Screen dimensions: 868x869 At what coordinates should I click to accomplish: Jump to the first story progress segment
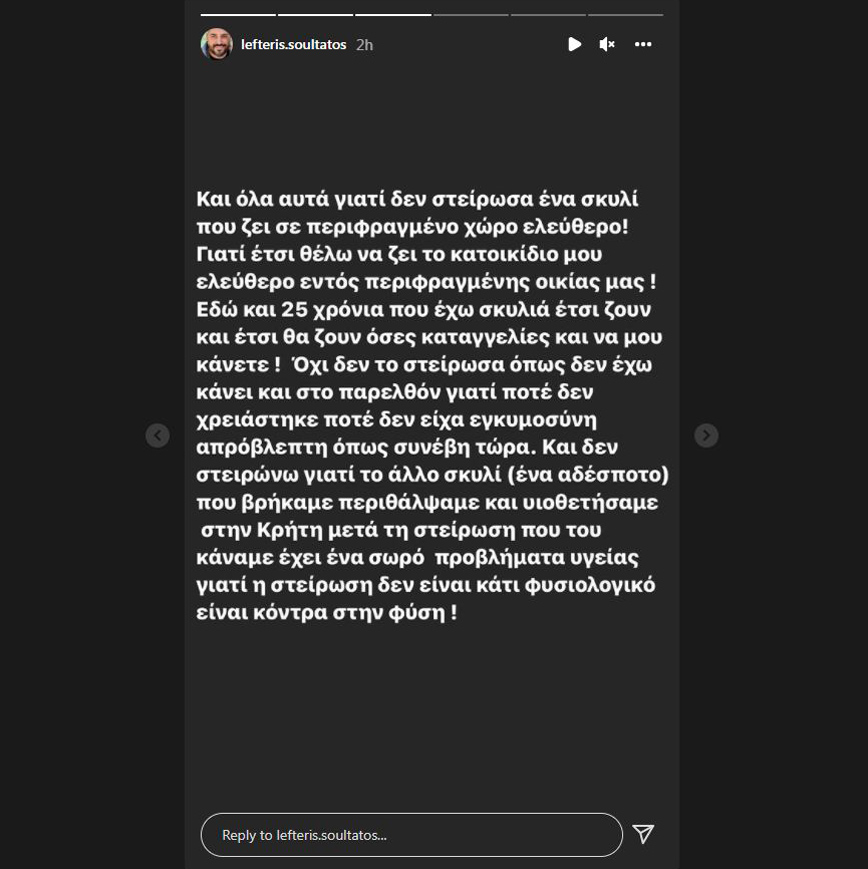(x=238, y=15)
